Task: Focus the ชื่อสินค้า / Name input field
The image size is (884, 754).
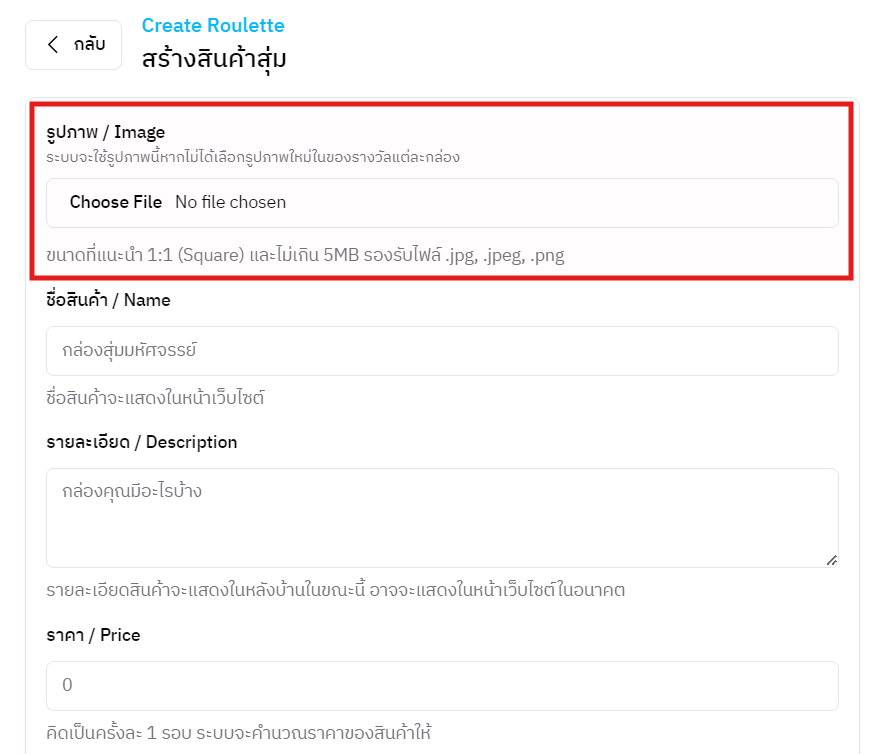Action: [442, 351]
